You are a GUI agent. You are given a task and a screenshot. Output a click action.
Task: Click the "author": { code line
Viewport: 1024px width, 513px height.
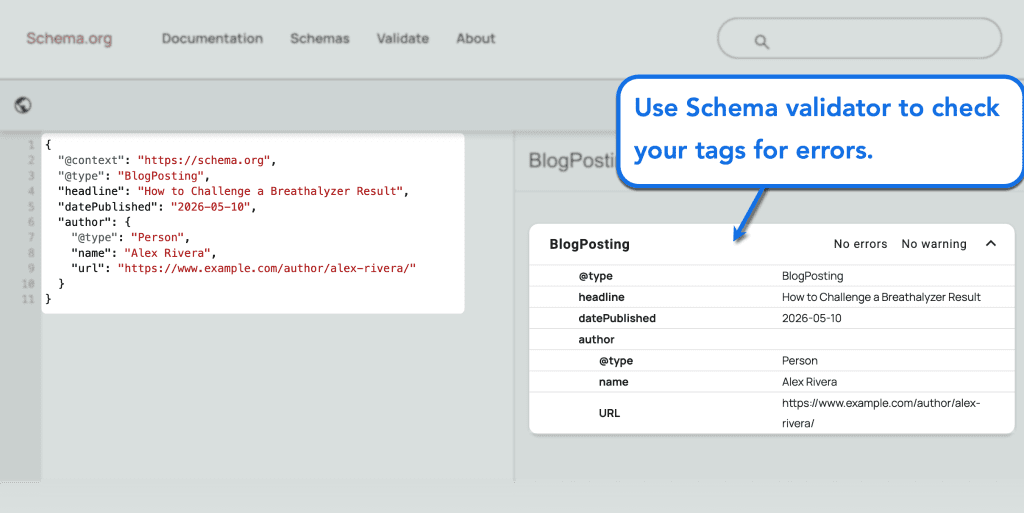point(94,222)
